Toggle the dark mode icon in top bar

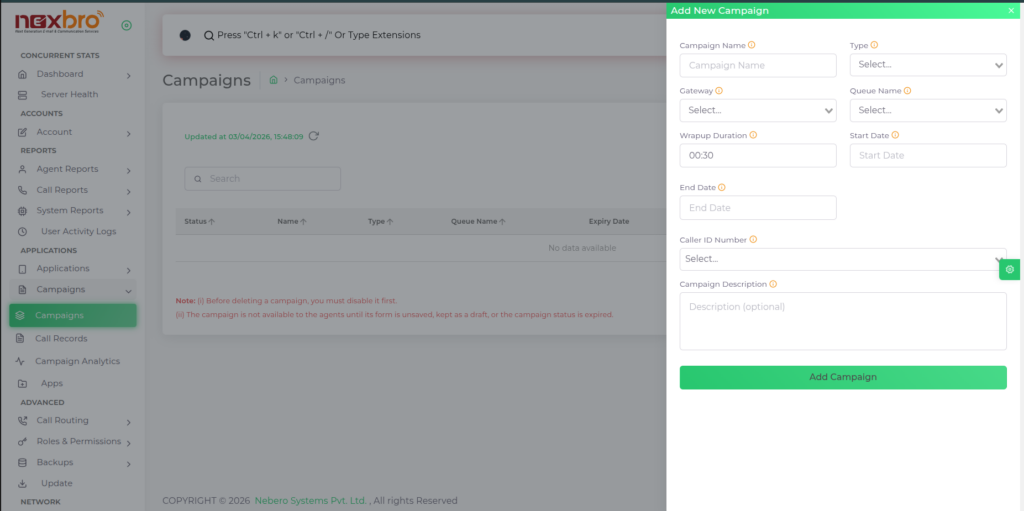tap(185, 35)
